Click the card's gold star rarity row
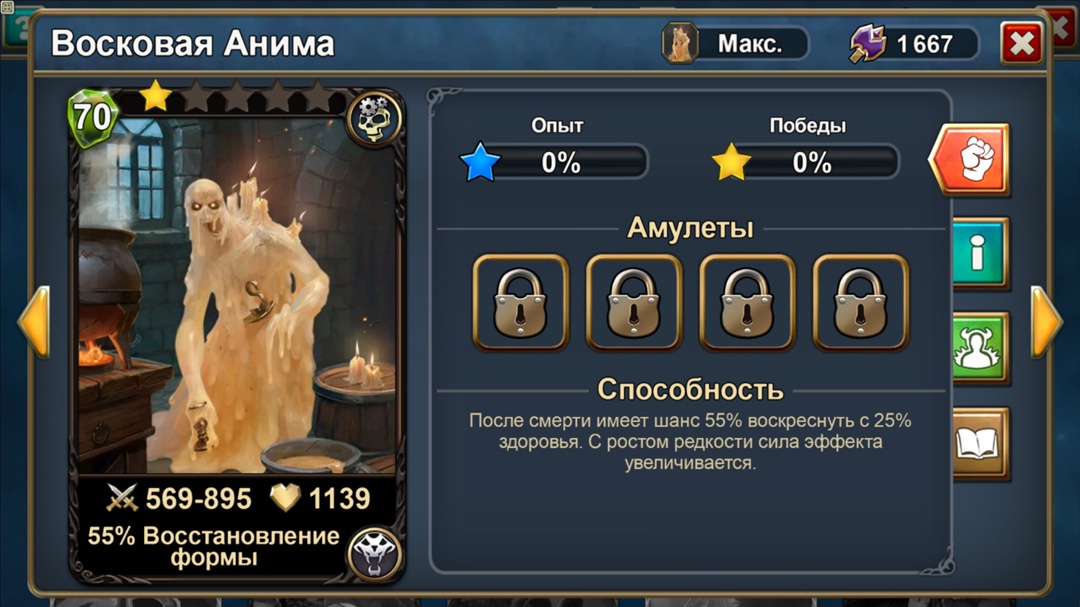This screenshot has height=607, width=1080. pos(236,96)
